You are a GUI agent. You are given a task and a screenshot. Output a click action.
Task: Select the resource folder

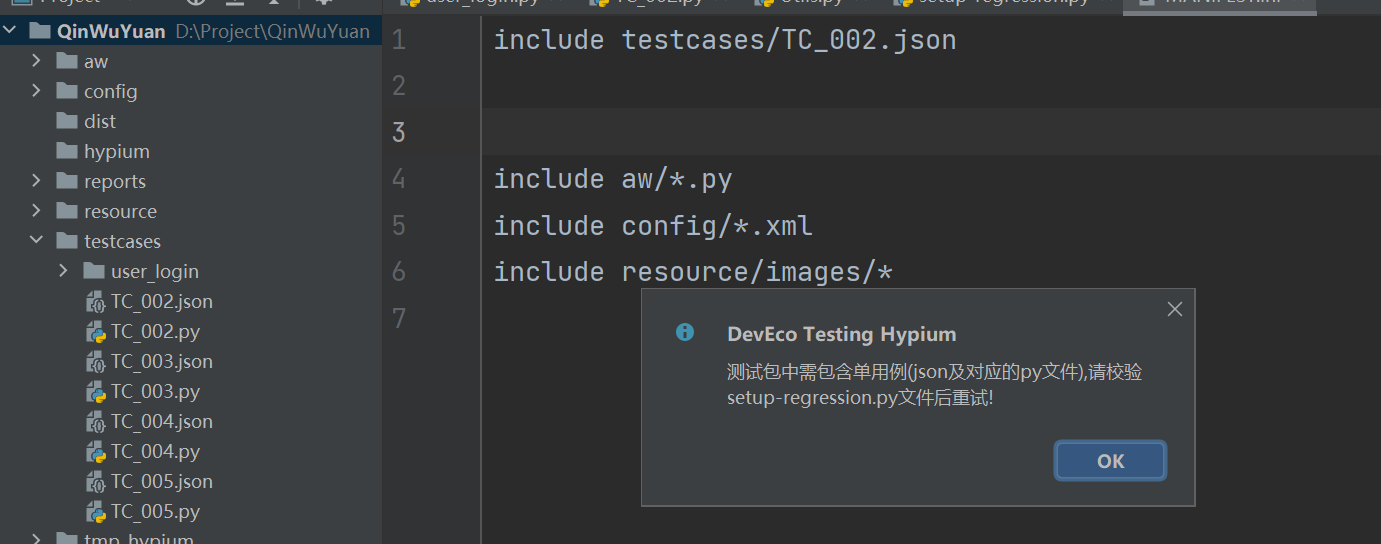pos(120,212)
